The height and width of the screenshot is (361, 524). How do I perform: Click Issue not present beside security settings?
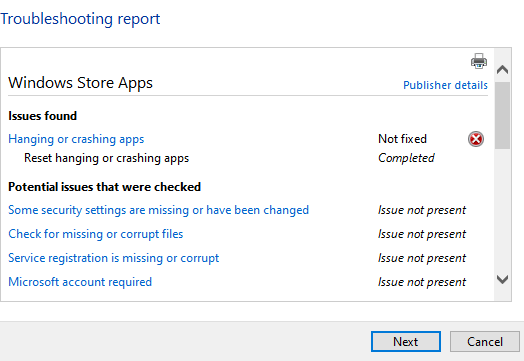(x=422, y=210)
